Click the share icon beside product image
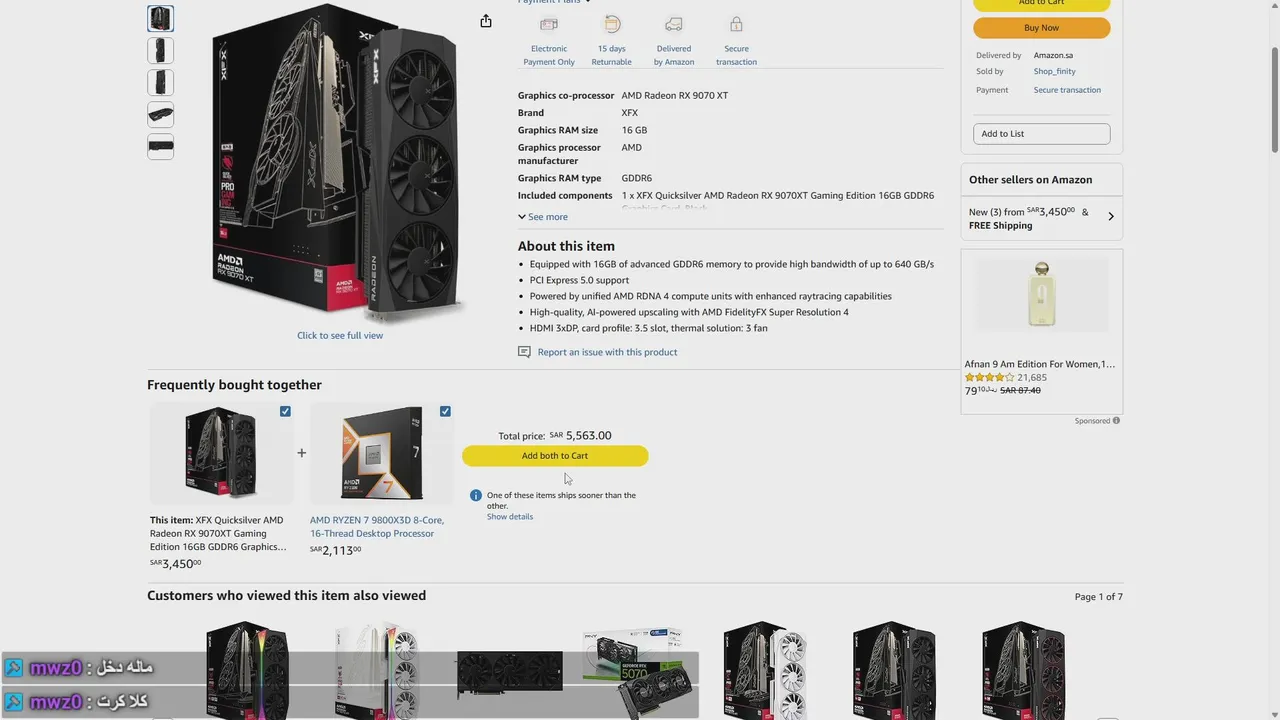The image size is (1280, 720). tap(486, 21)
